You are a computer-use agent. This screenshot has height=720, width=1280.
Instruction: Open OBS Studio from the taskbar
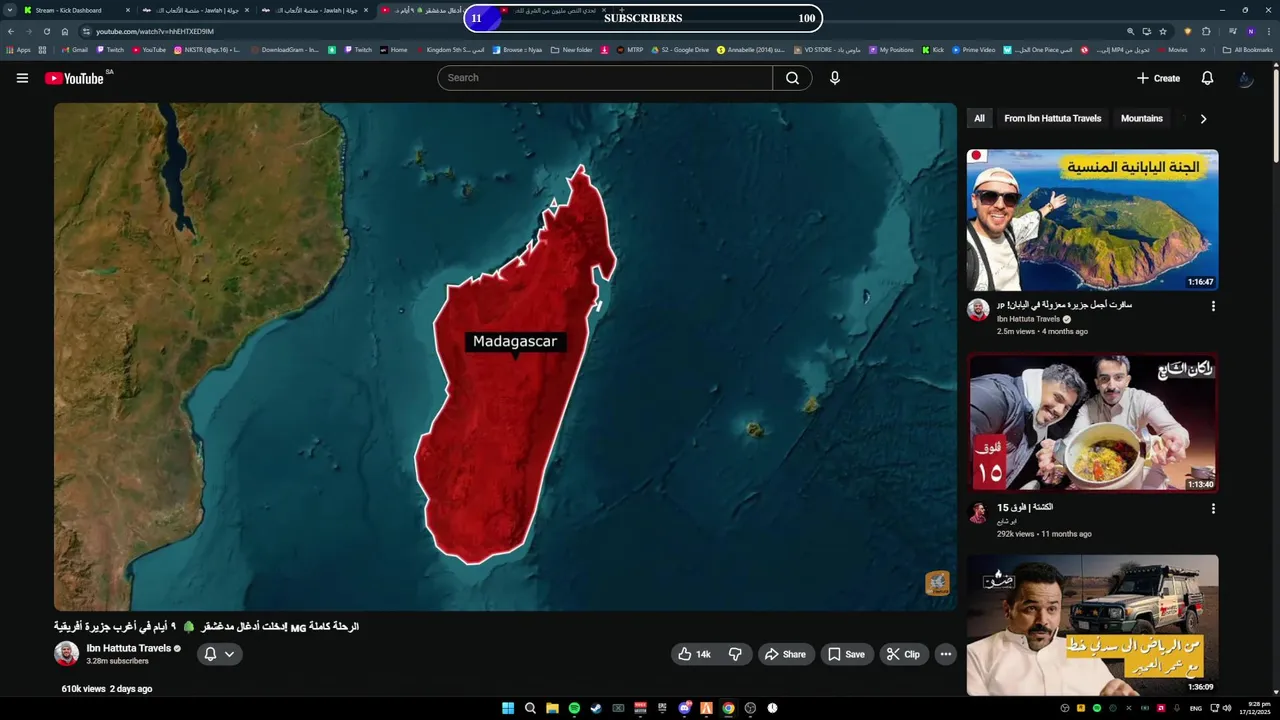[x=750, y=708]
